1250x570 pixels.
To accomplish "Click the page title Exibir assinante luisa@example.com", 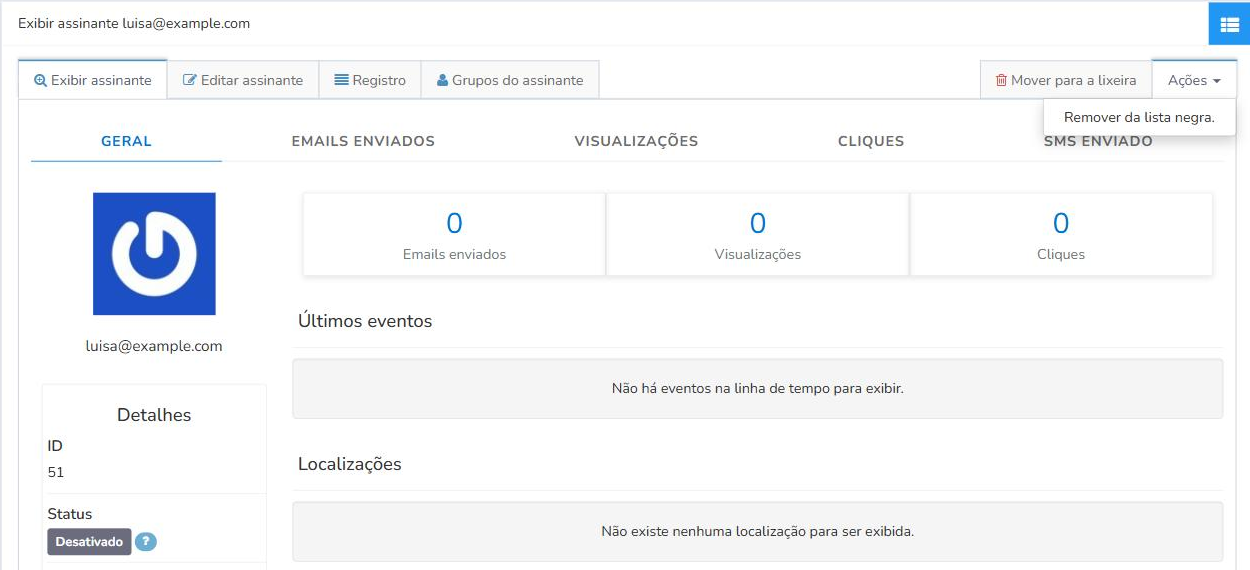I will coord(134,23).
